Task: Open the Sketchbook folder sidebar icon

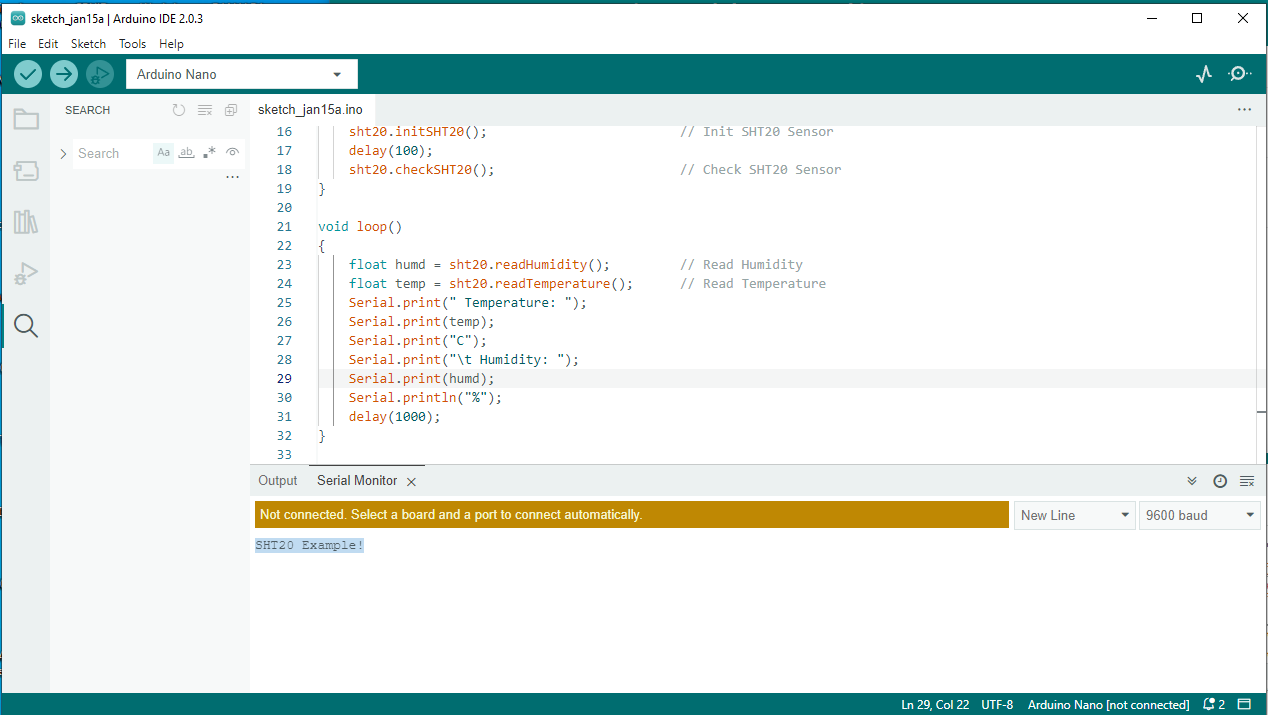Action: pyautogui.click(x=26, y=120)
